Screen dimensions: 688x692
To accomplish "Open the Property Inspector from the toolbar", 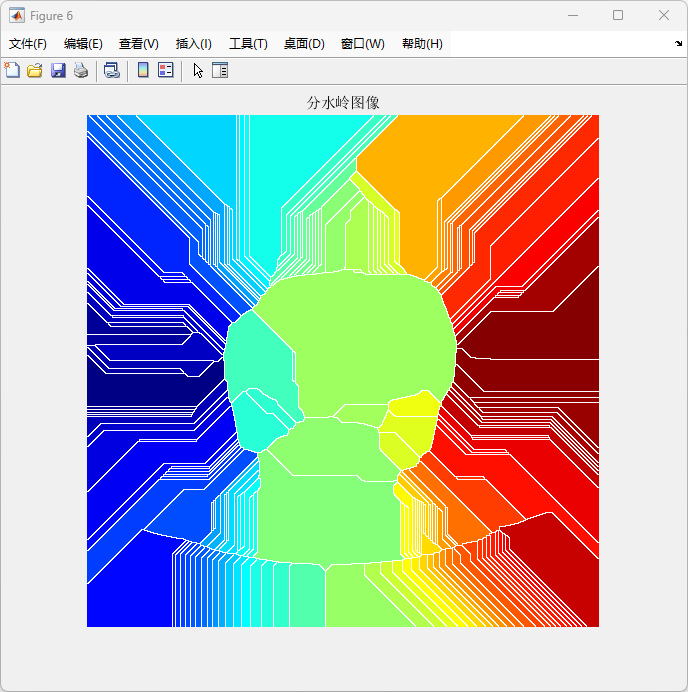I will click(x=220, y=70).
